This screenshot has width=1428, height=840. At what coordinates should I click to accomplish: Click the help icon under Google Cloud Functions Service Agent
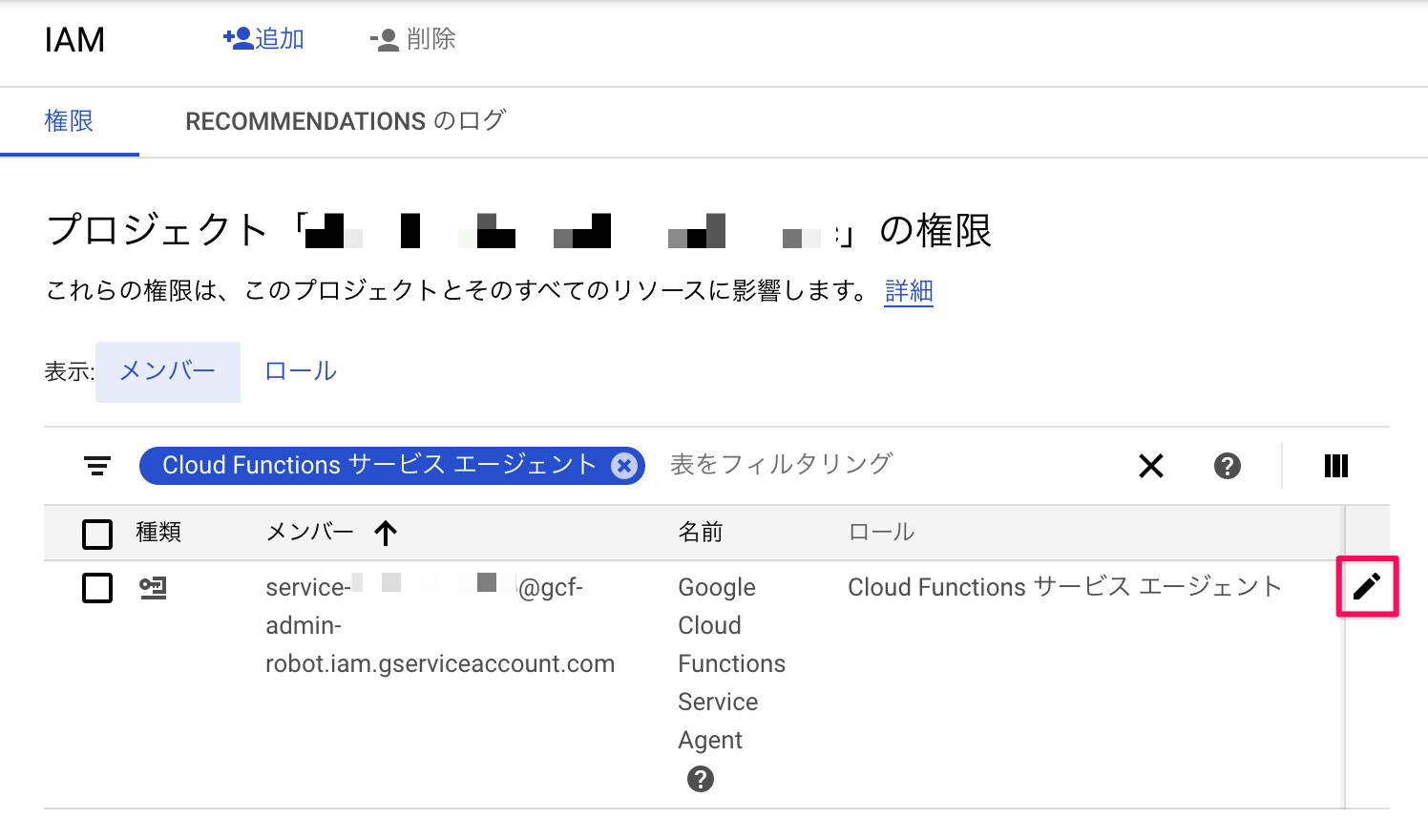click(x=702, y=780)
